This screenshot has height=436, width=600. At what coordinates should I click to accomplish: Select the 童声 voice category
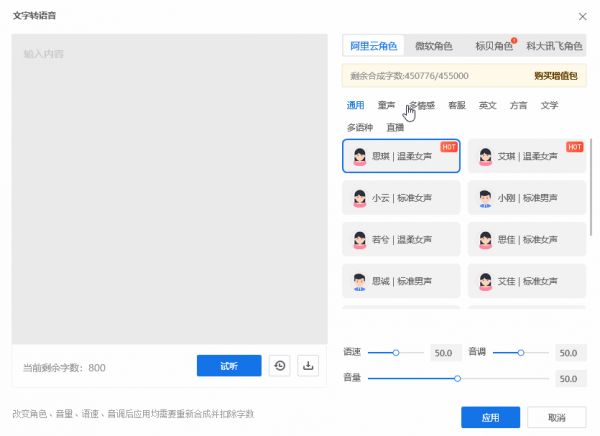point(386,105)
